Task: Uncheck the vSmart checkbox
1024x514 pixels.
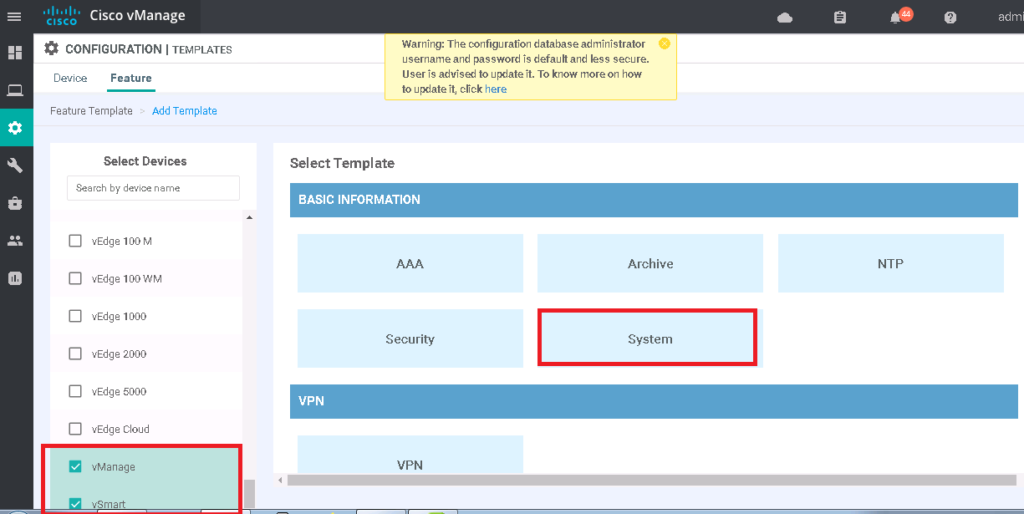Action: (75, 504)
